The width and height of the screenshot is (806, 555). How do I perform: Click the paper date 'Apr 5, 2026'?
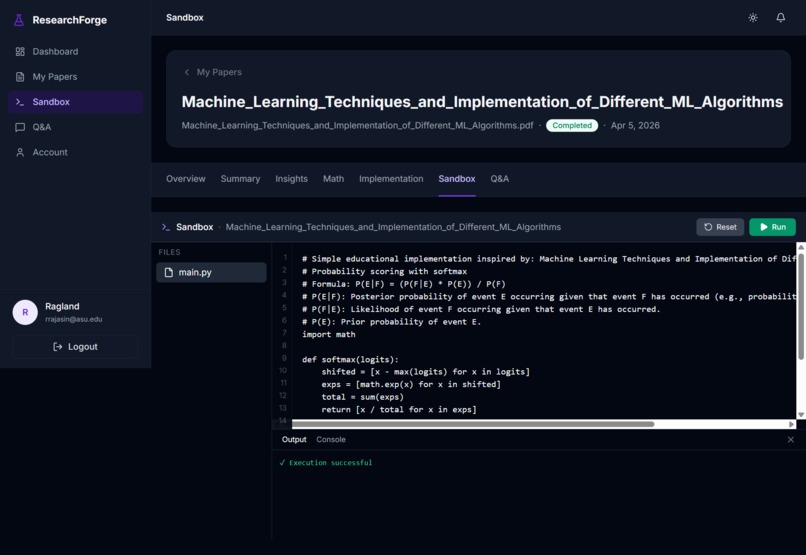635,125
